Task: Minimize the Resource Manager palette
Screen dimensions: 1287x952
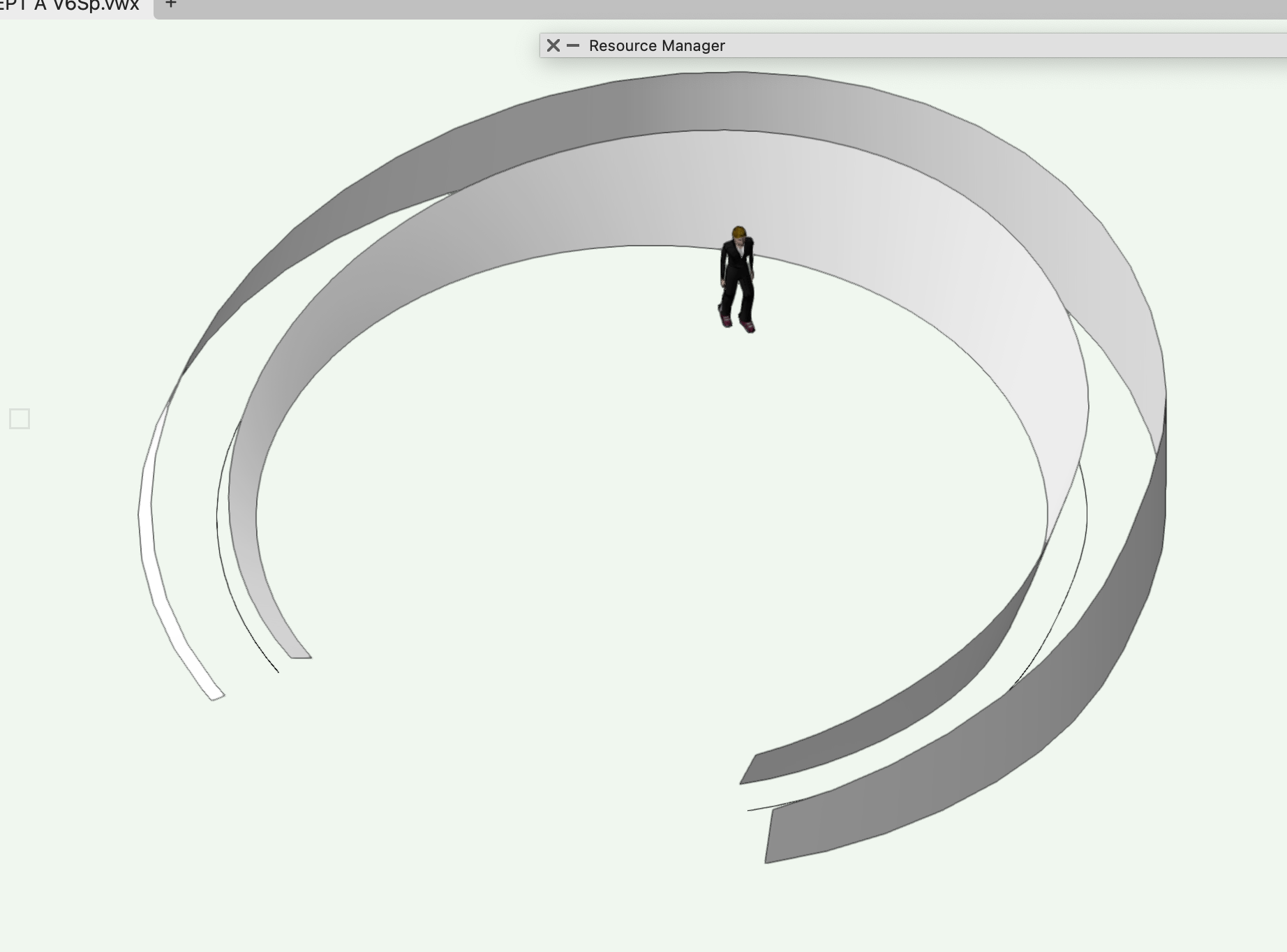Action: click(573, 45)
